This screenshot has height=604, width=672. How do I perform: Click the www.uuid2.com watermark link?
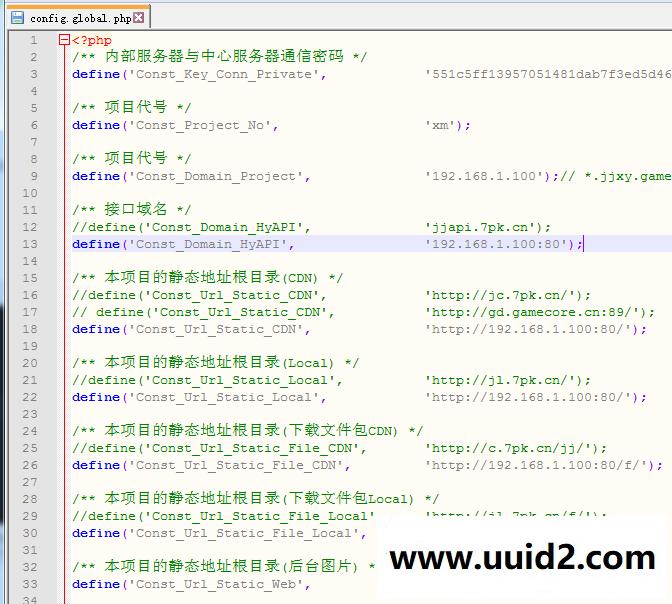coord(521,558)
